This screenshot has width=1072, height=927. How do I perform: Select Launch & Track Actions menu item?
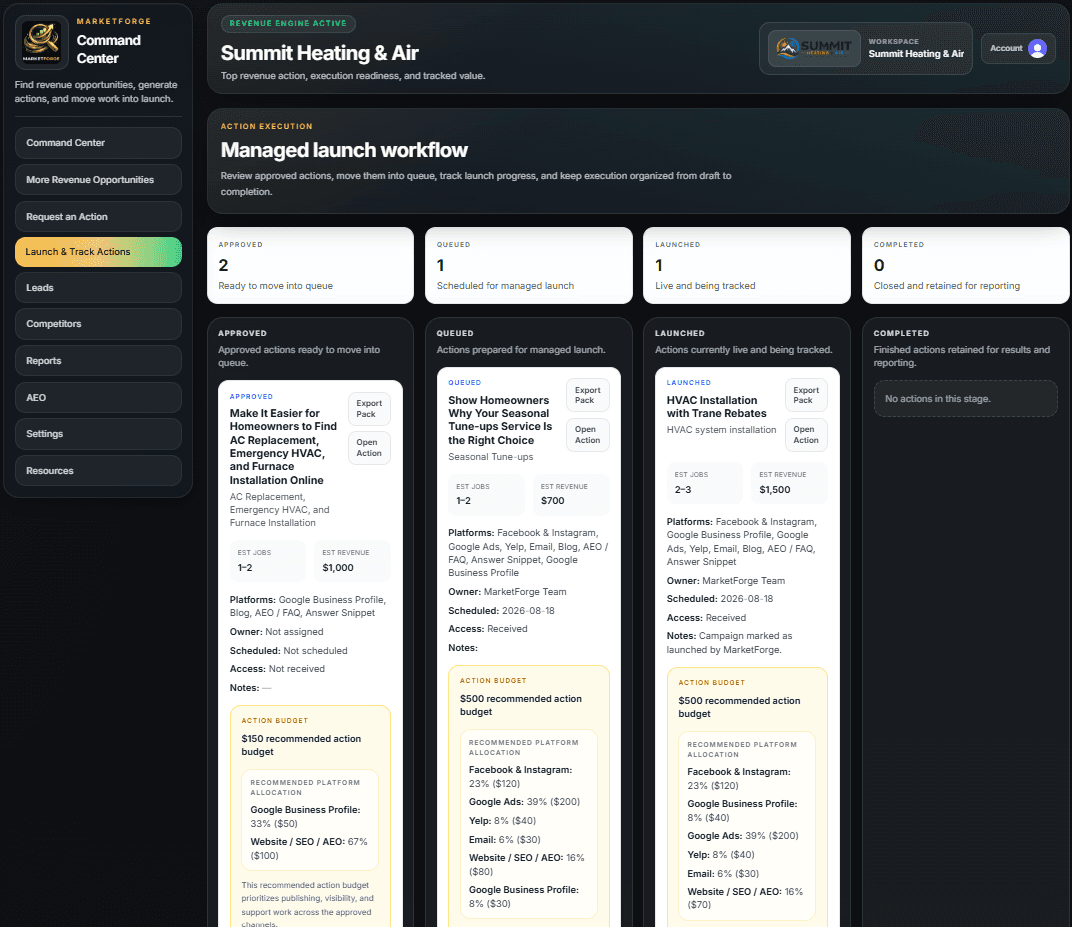pos(98,252)
